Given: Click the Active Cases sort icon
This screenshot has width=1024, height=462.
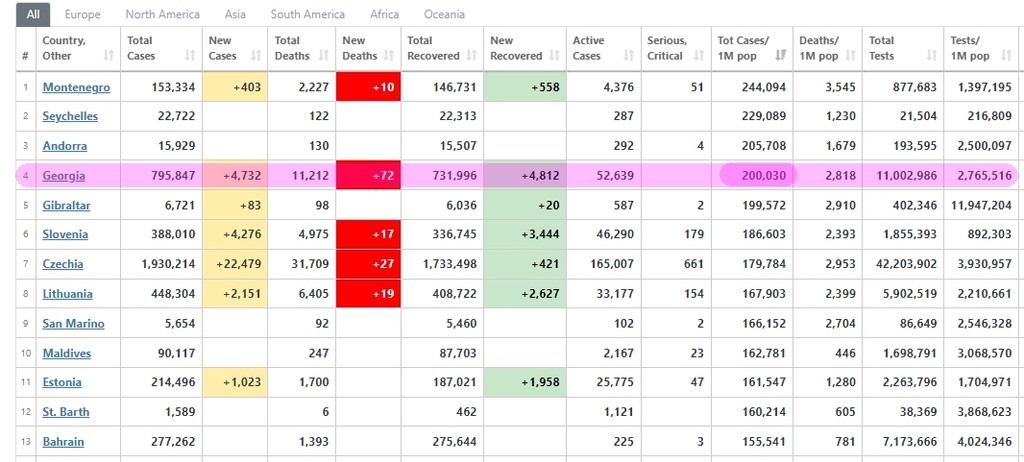Looking at the screenshot, I should [x=628, y=56].
